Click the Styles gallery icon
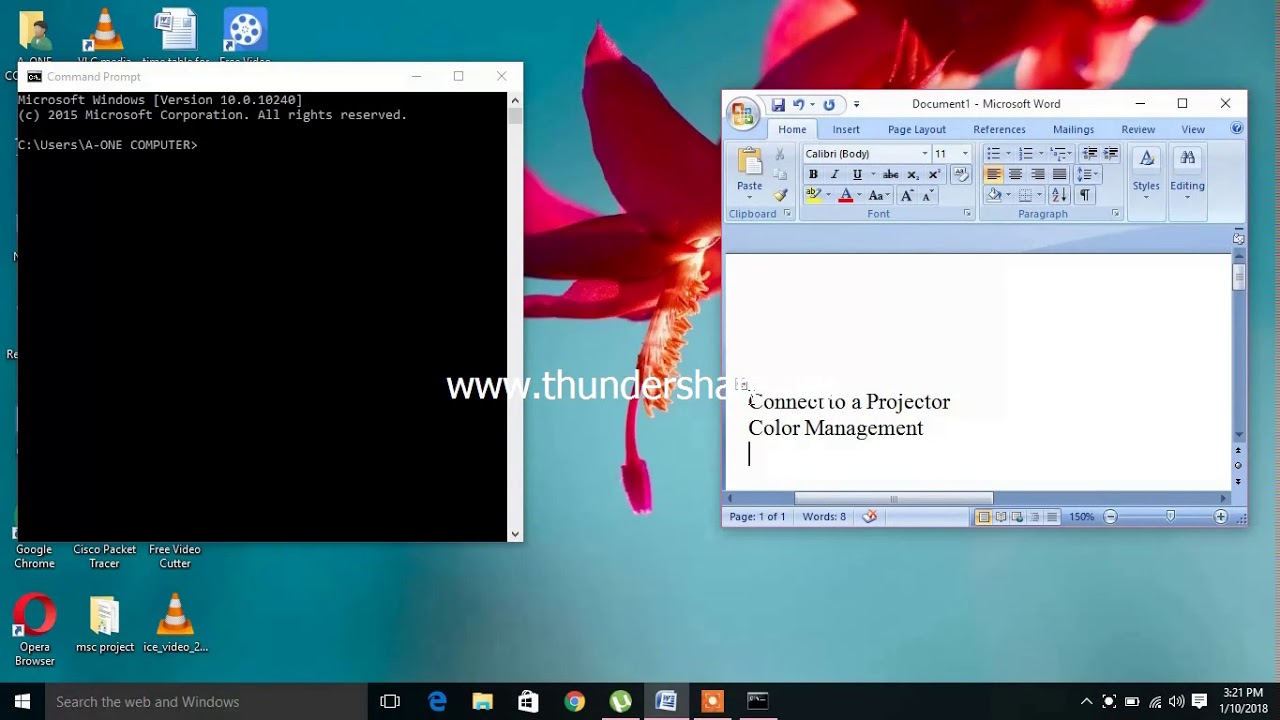 1146,159
